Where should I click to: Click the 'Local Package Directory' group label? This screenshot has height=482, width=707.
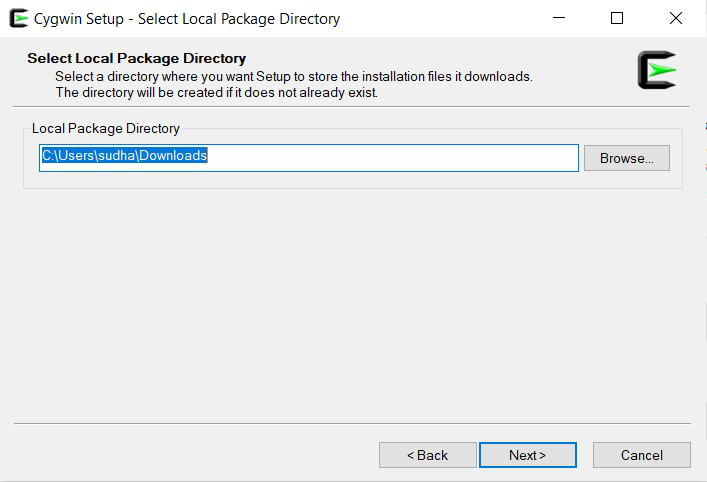pos(106,129)
